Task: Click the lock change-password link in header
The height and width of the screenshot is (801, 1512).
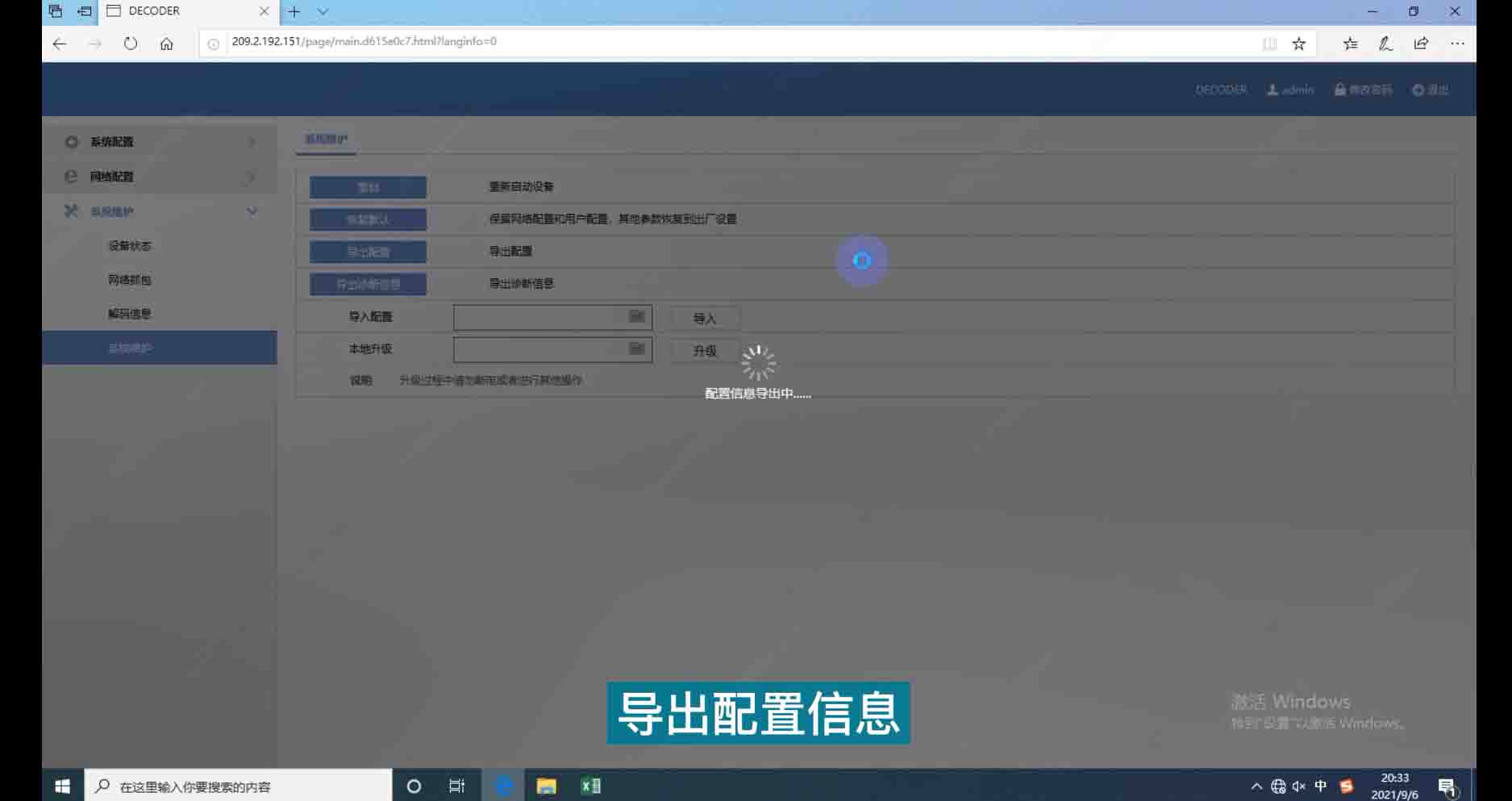Action: (1363, 90)
